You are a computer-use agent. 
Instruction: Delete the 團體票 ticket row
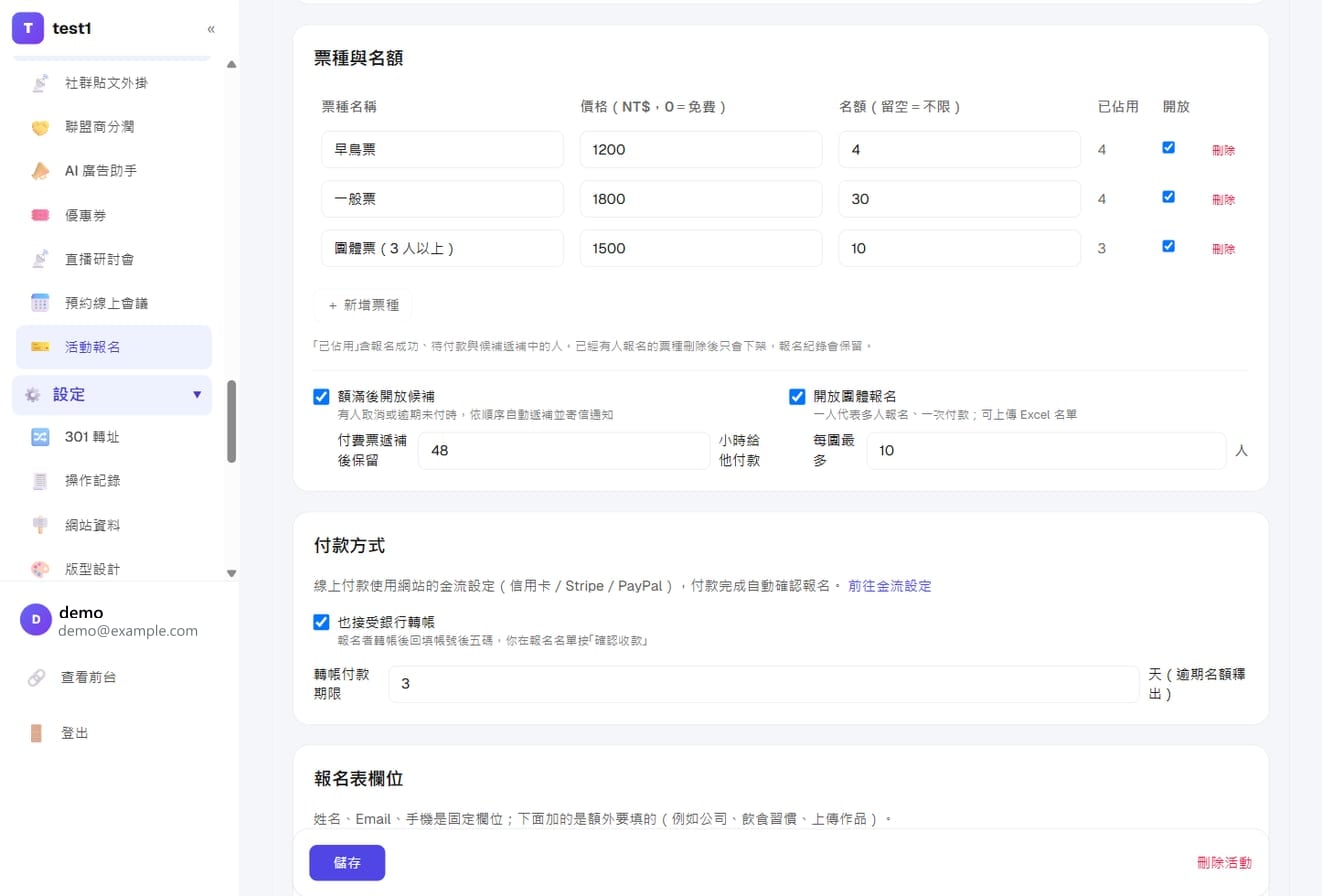[x=1223, y=248]
